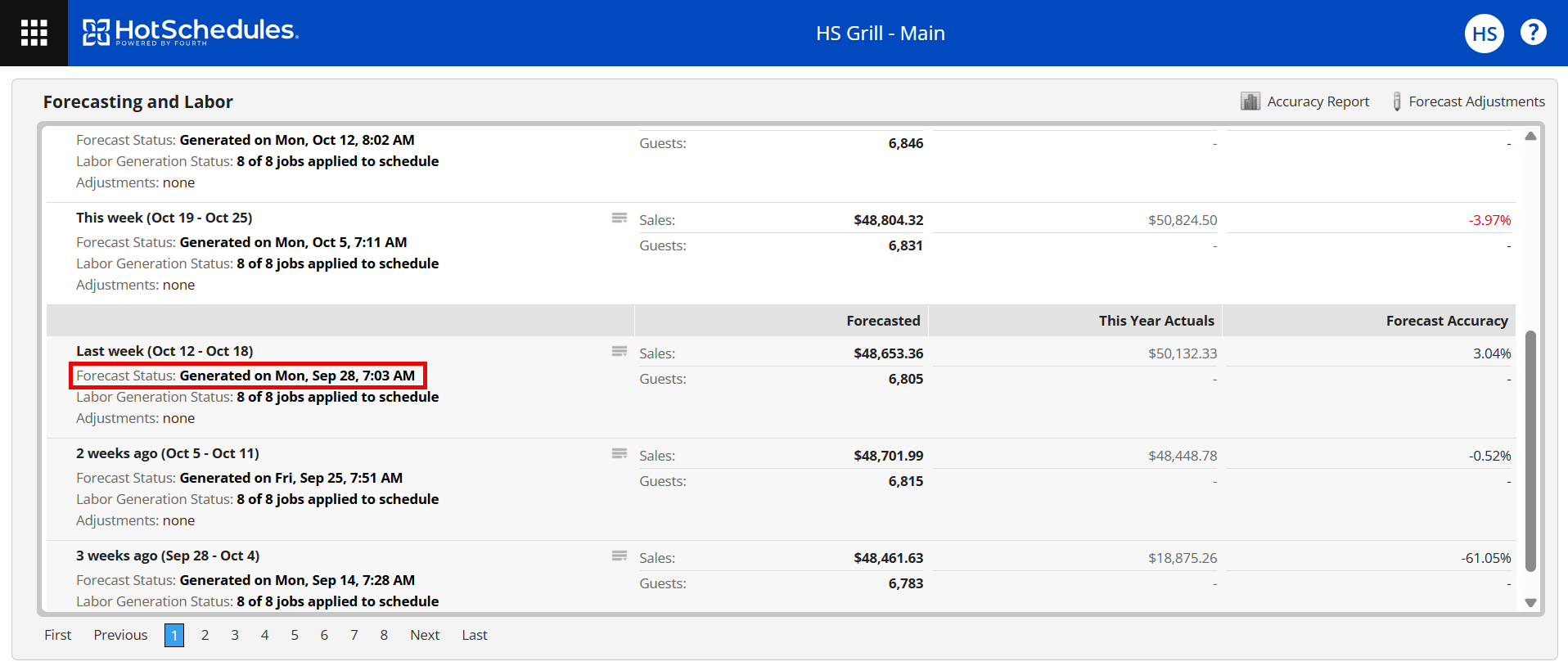Click the $50,132.33 actual sales value
This screenshot has height=666, width=1568.
pos(1183,353)
